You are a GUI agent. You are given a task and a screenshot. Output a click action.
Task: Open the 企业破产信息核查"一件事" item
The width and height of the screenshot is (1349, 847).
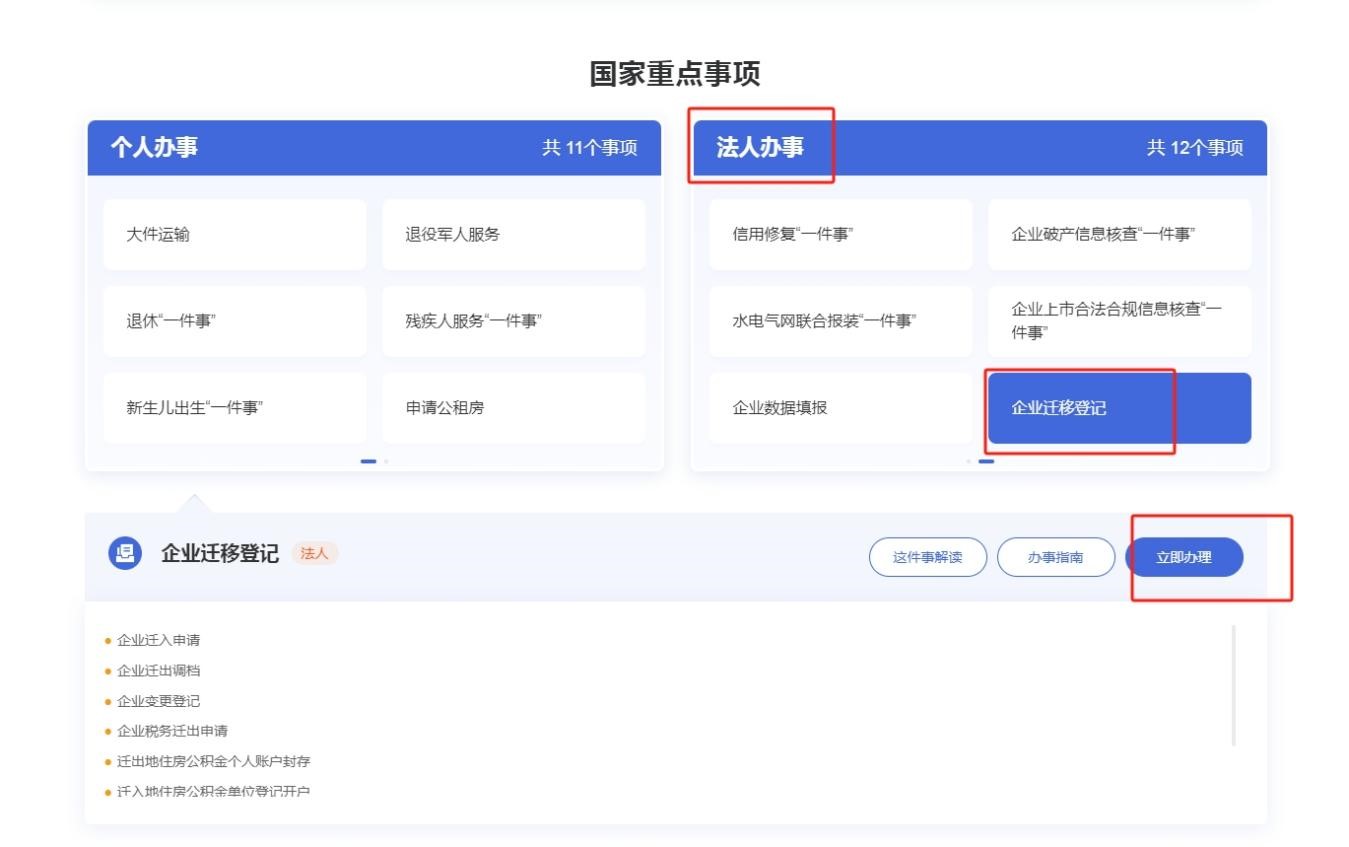point(1118,235)
